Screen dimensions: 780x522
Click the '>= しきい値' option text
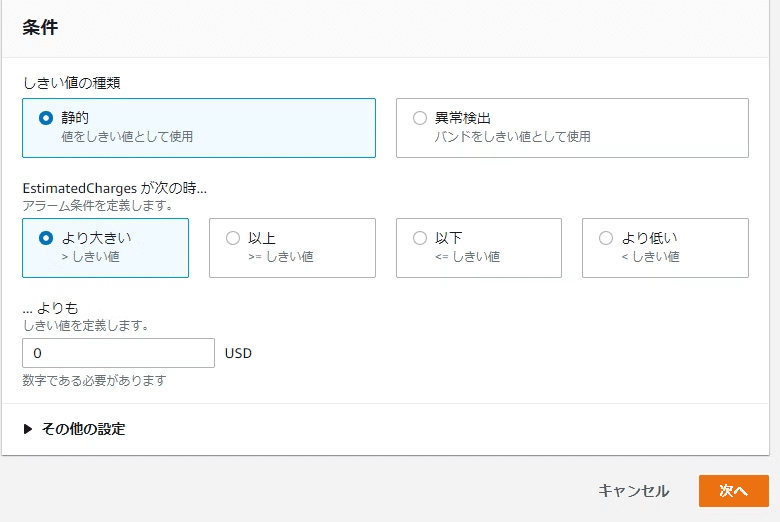(281, 257)
